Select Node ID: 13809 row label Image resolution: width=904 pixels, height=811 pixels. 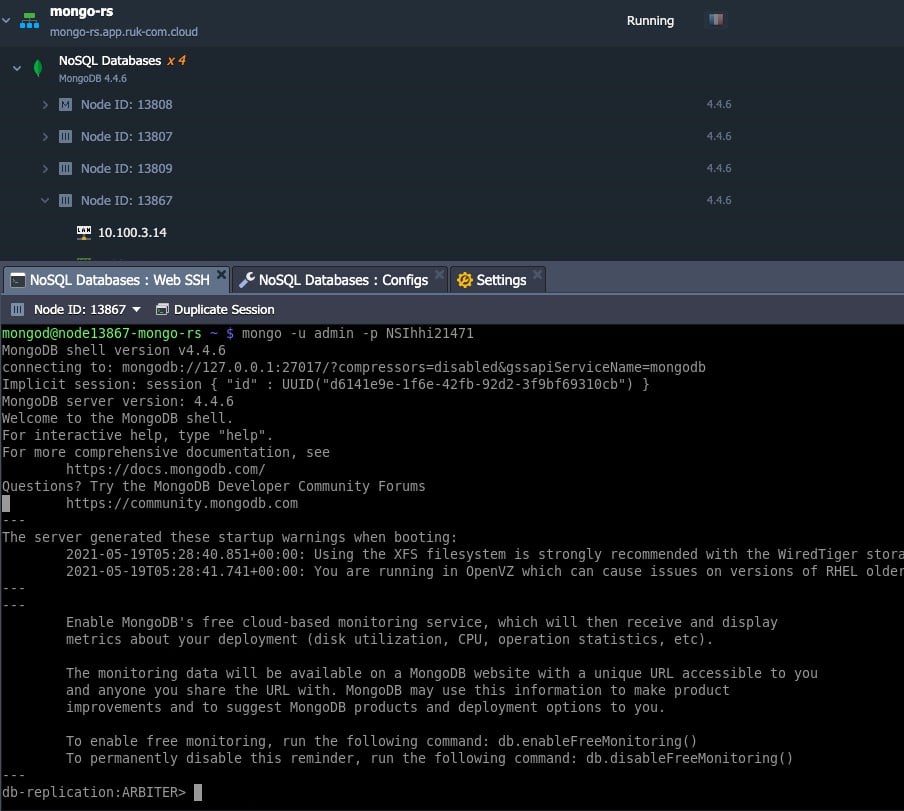click(x=126, y=168)
